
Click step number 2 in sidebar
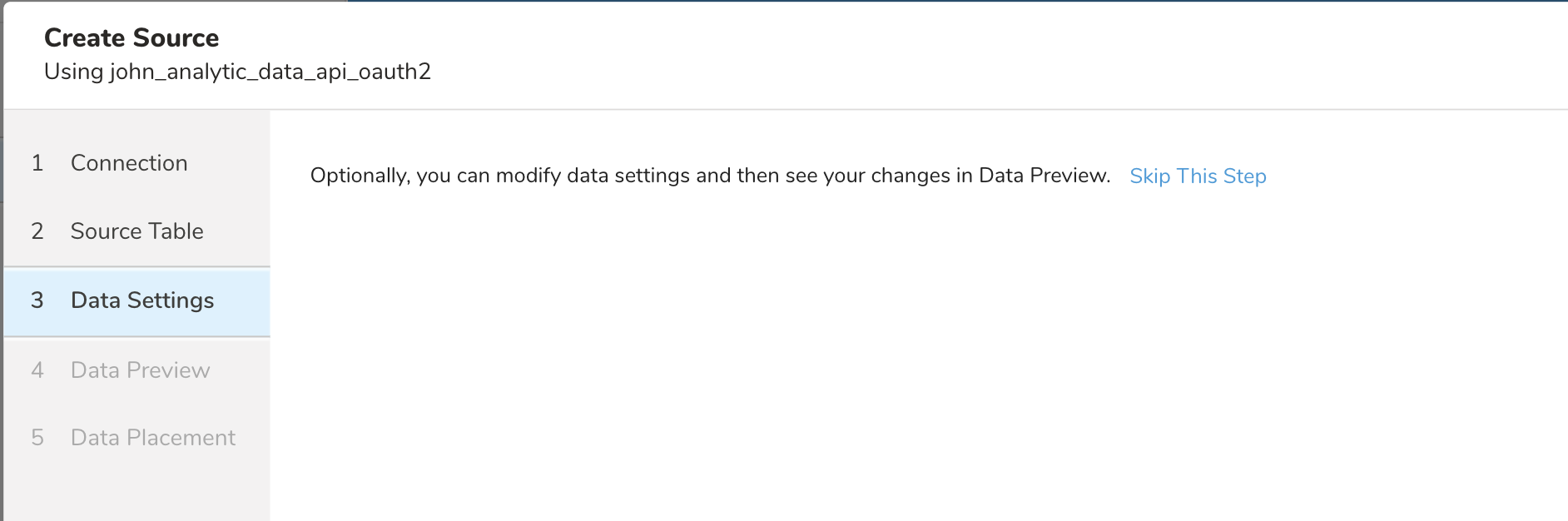point(37,231)
